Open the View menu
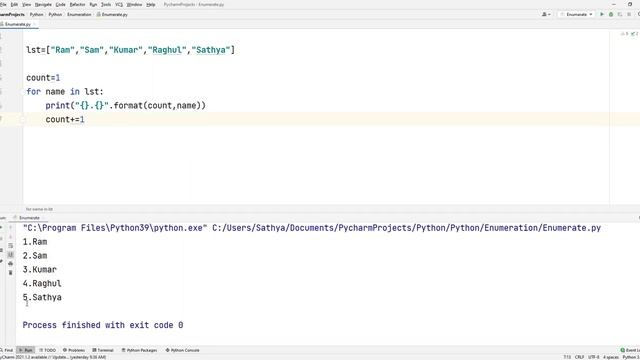640x360 pixels. (x=27, y=4)
